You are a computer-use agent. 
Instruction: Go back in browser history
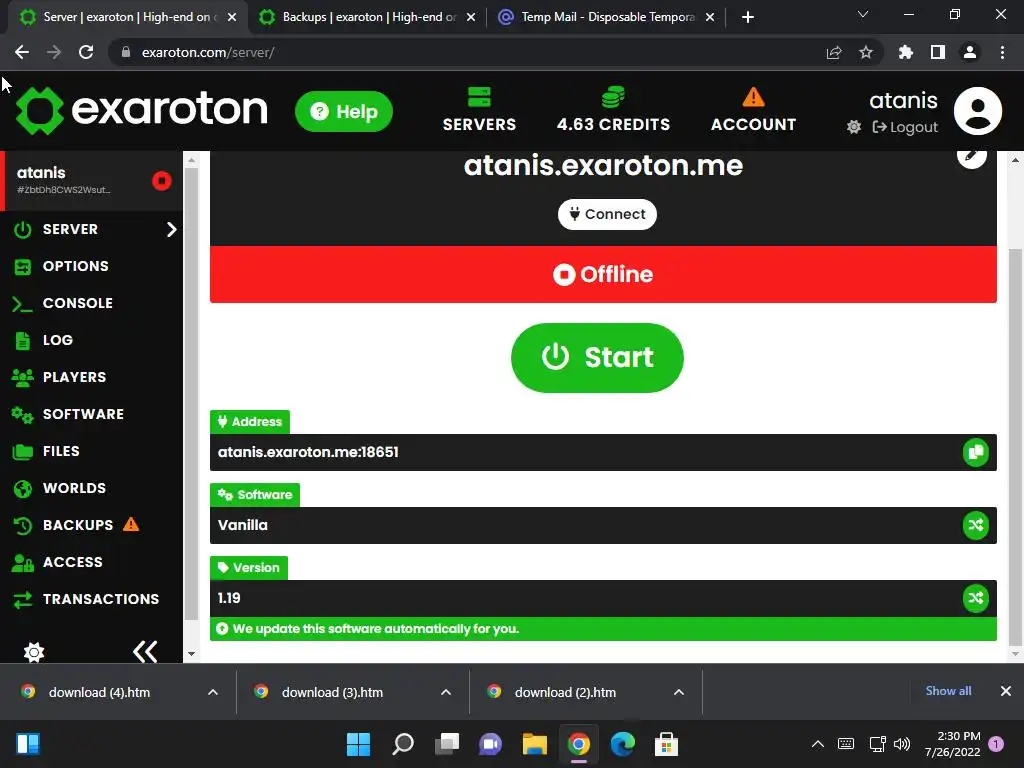[x=22, y=52]
